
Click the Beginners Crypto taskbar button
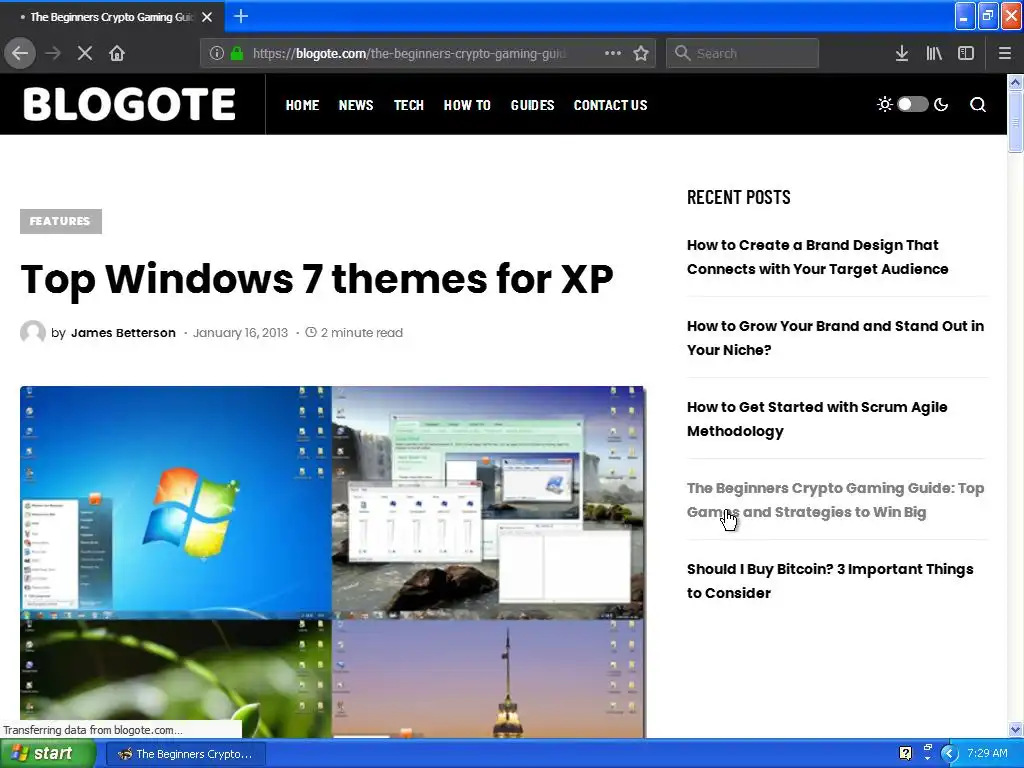[185, 754]
